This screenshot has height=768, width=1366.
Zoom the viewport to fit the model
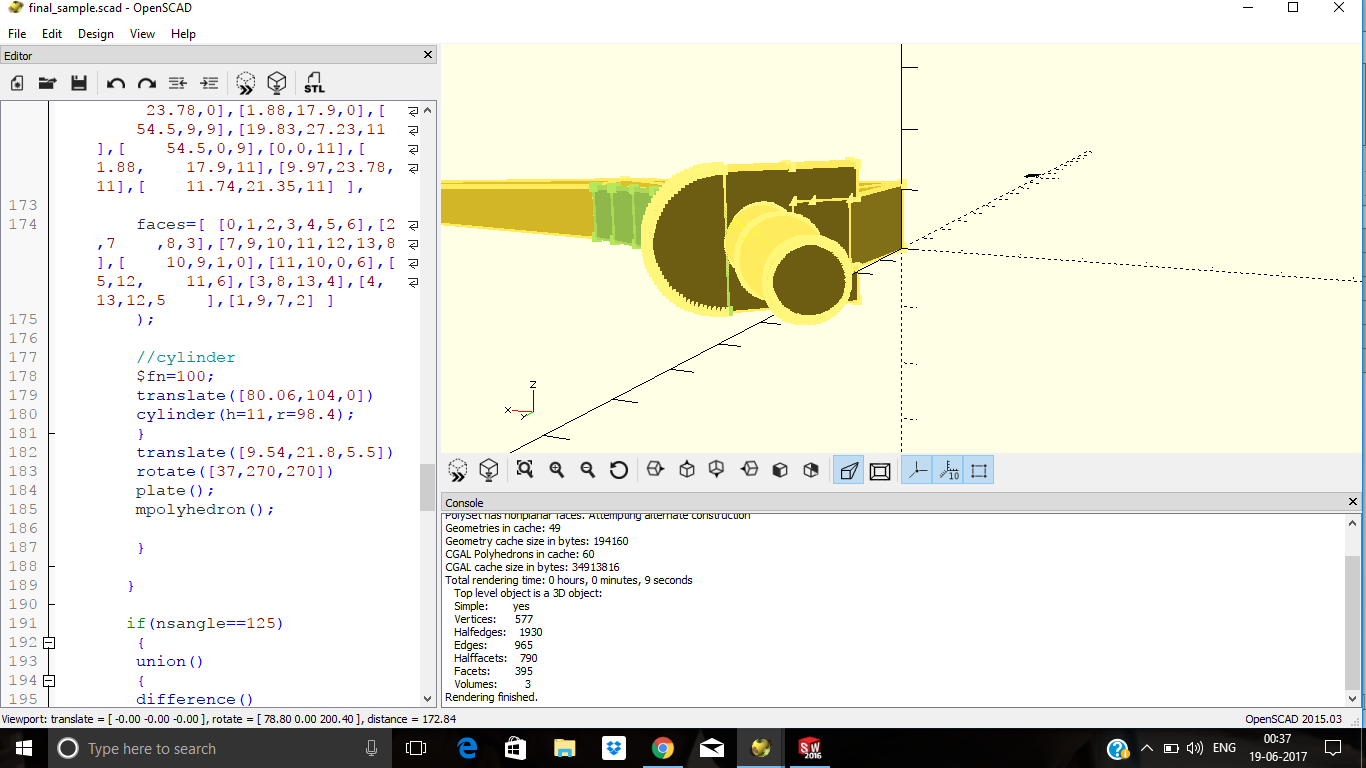[x=524, y=469]
